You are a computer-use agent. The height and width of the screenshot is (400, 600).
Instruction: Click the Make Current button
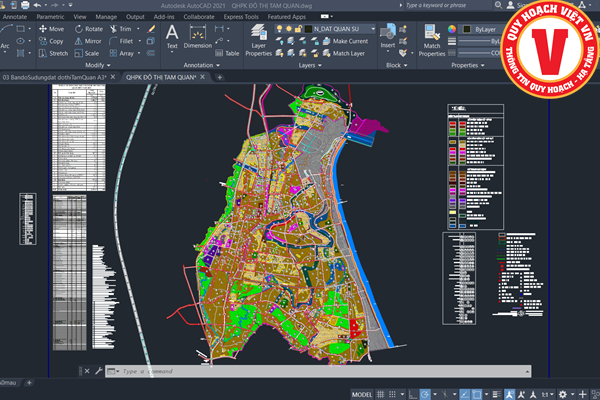[345, 41]
